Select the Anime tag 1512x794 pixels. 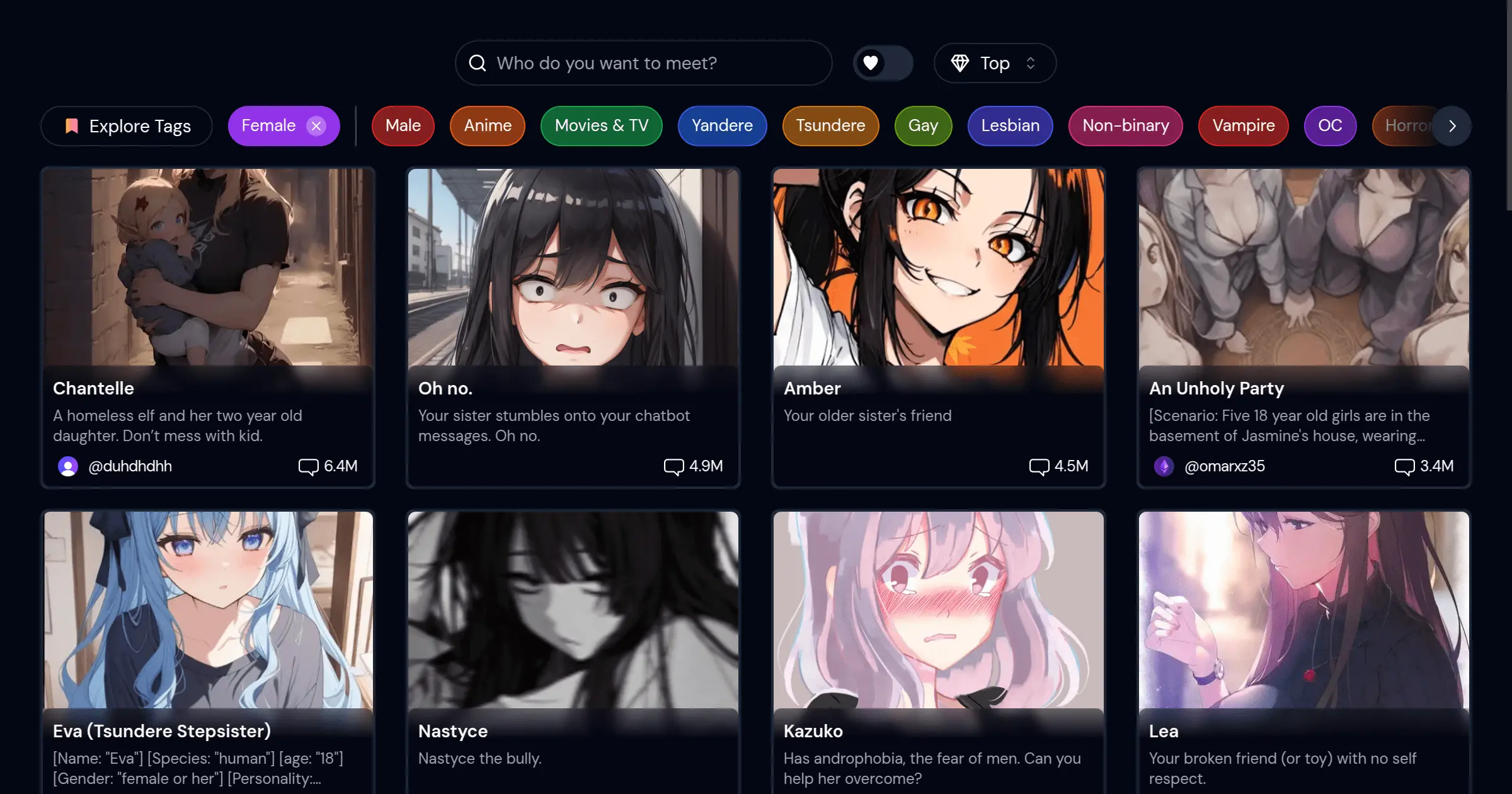coord(488,126)
